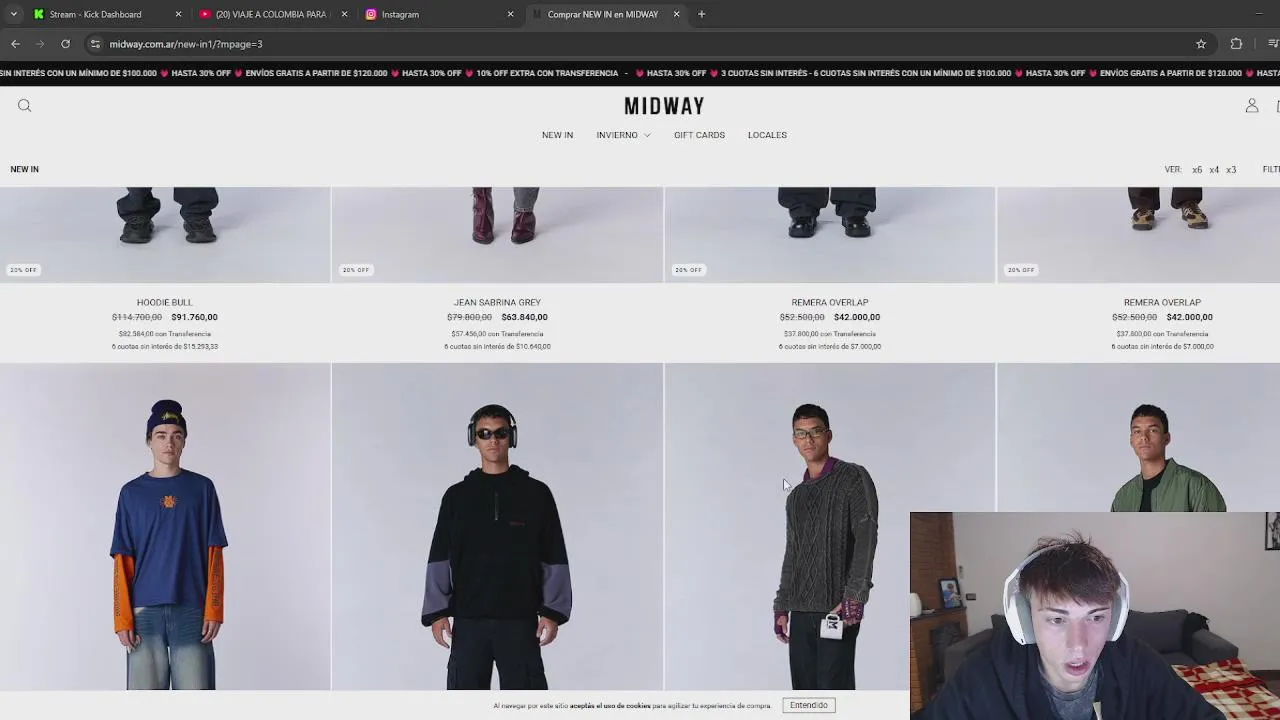Click the 20% OFF badge on HOODIE BULL

coord(23,270)
